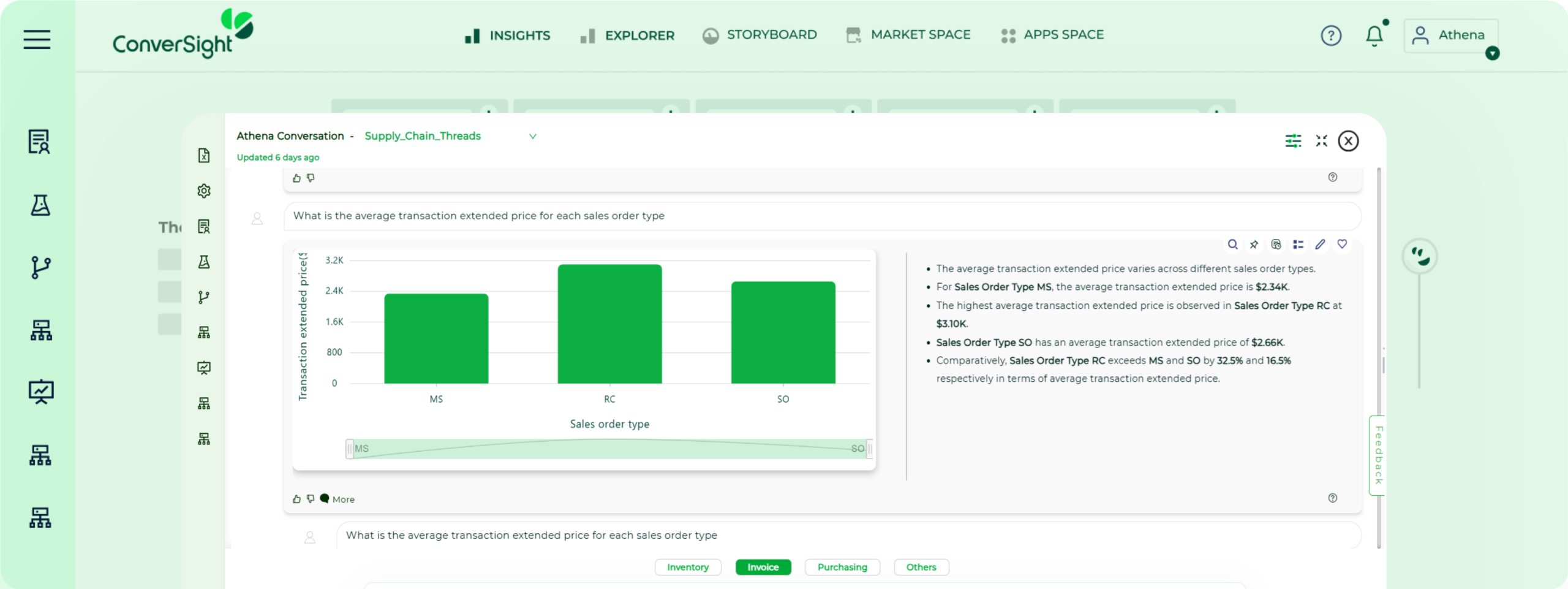This screenshot has width=1568, height=589.
Task: Open Apps Space
Action: [x=1052, y=35]
